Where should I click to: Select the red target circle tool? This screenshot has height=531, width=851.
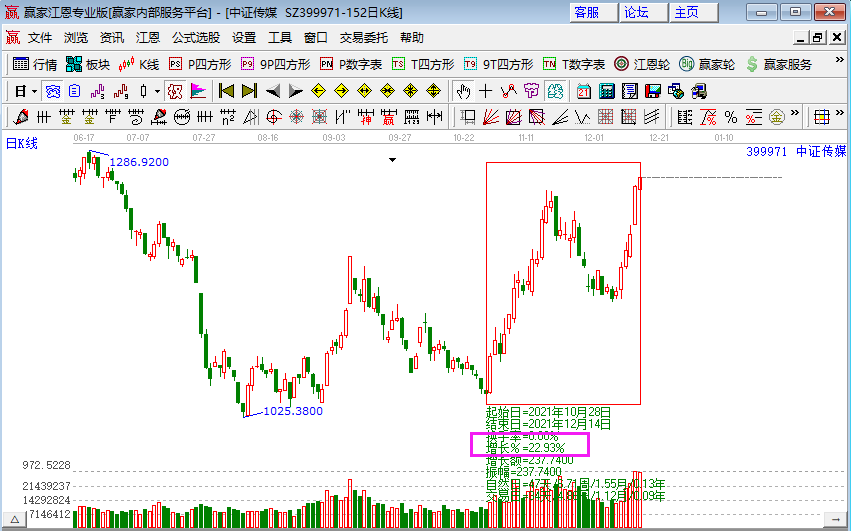click(274, 117)
